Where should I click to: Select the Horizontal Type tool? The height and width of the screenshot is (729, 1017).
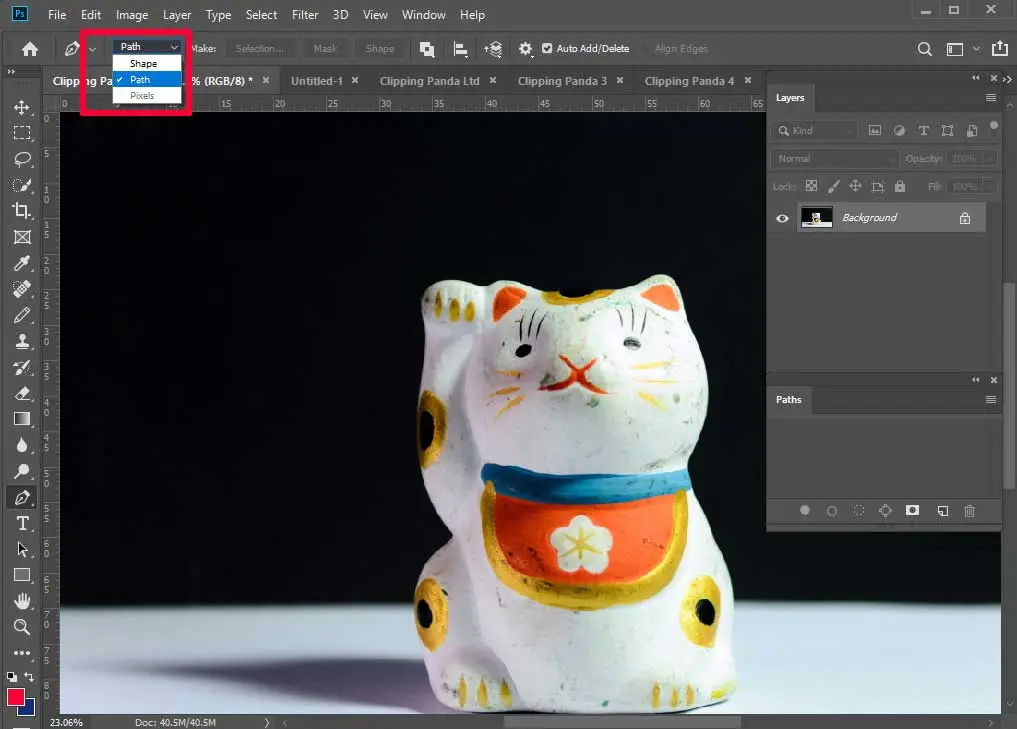[22, 523]
